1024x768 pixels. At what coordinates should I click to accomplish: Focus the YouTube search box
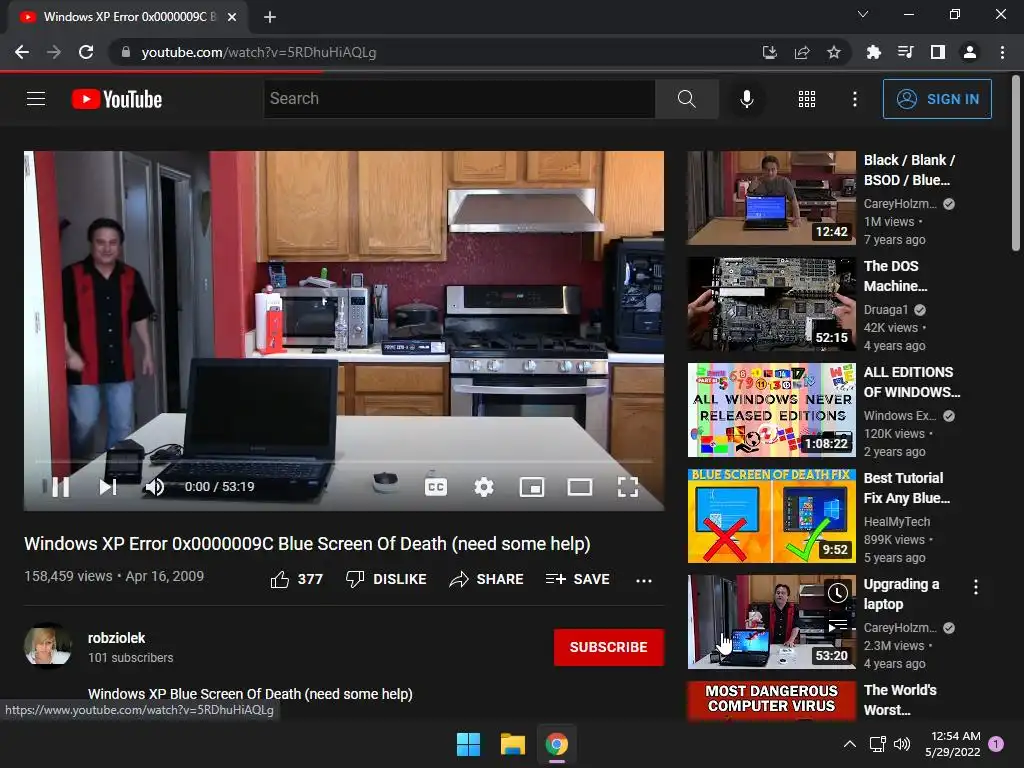459,99
